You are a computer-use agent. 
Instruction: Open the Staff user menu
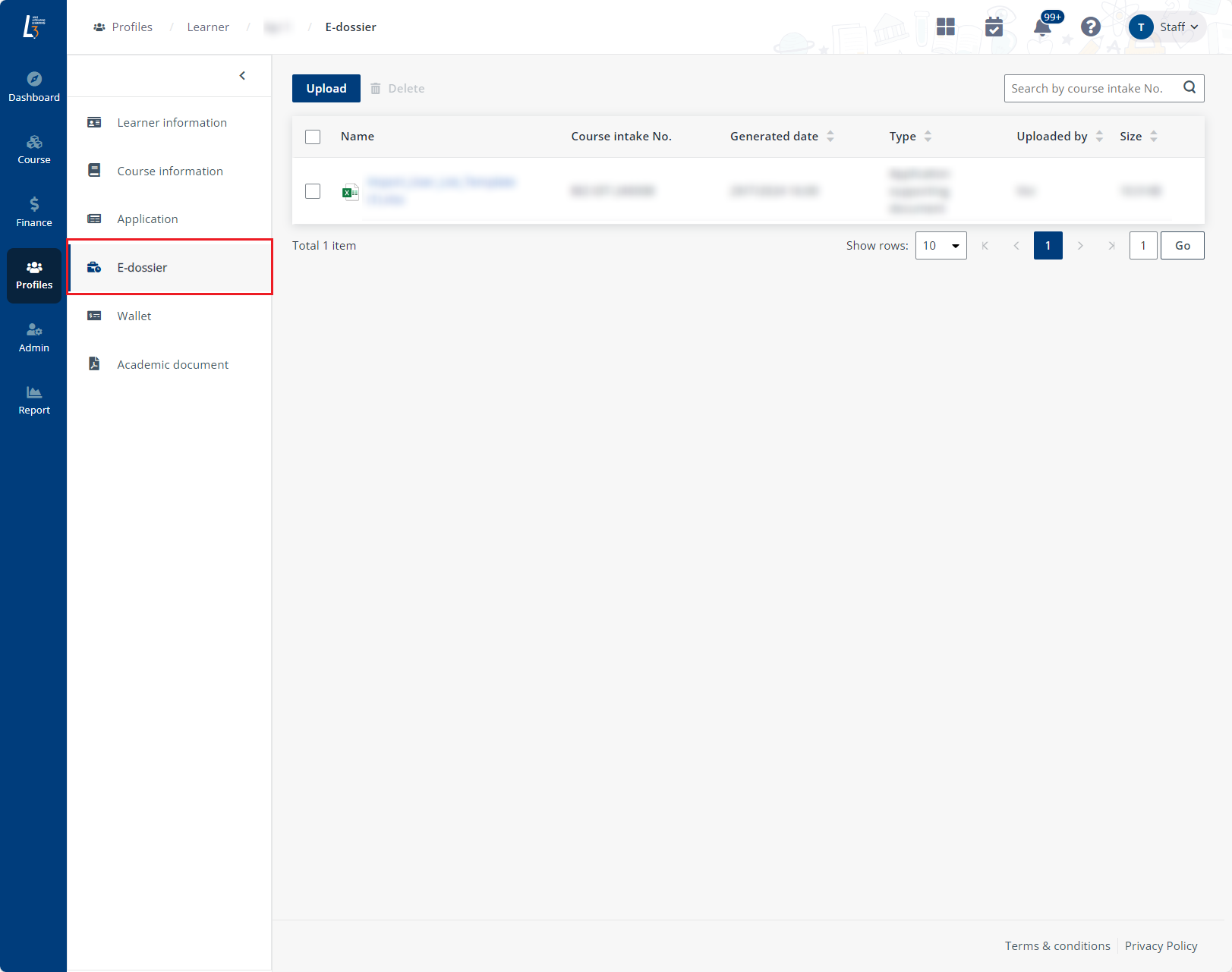(1165, 27)
